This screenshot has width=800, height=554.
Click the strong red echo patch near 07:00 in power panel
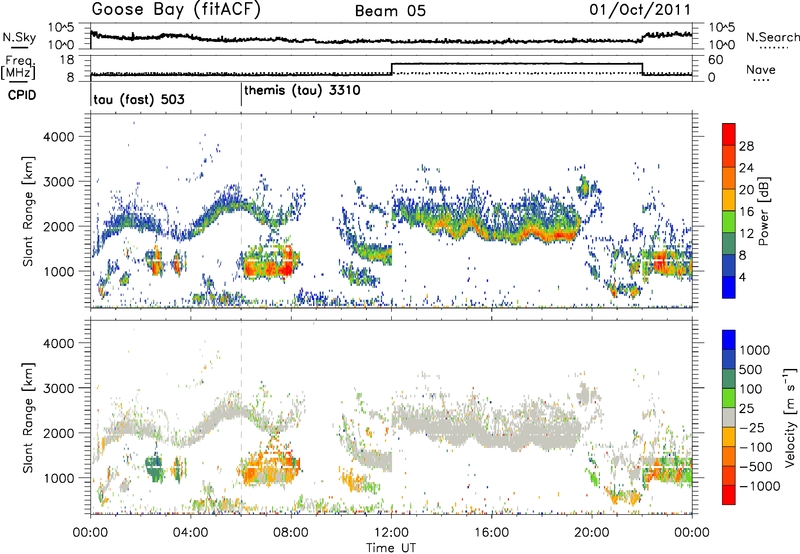270,262
